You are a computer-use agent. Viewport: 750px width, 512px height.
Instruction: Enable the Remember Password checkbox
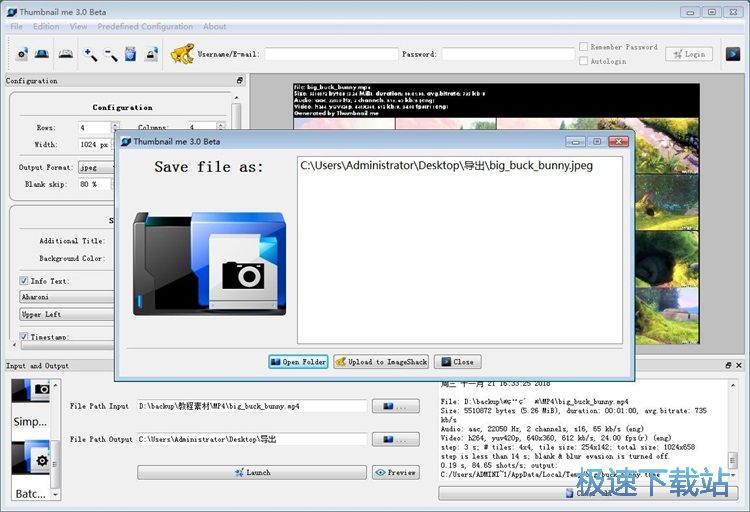point(584,47)
